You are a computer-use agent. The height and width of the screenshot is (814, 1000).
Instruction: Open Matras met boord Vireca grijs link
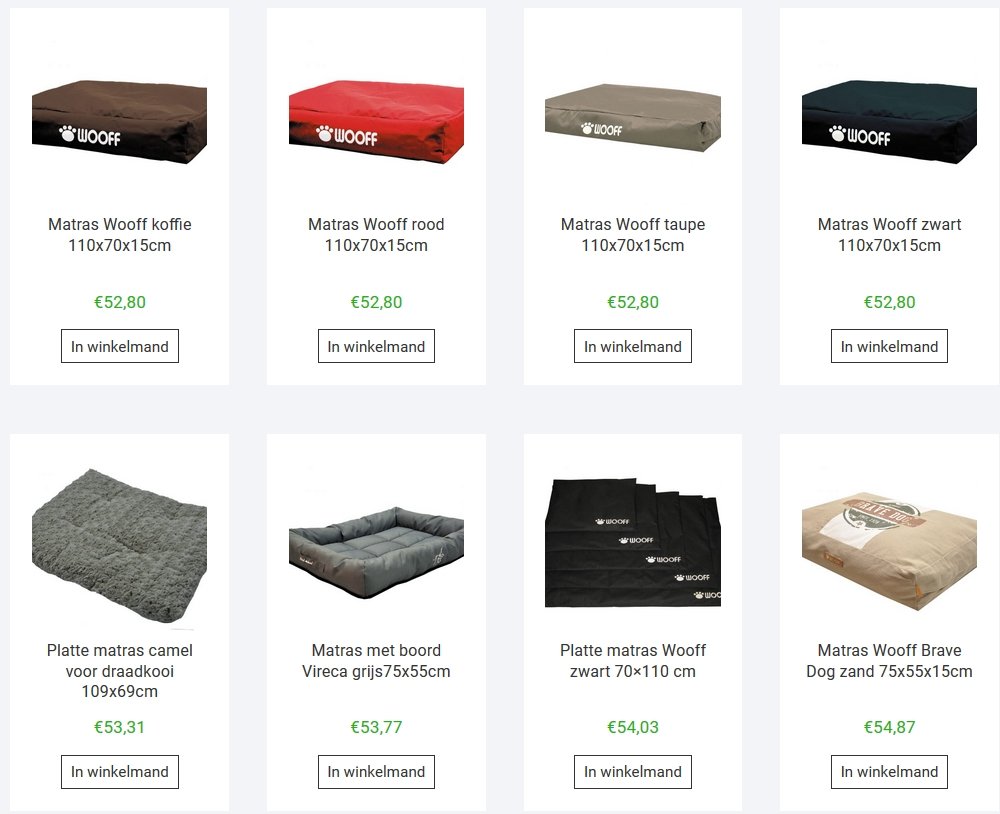[x=376, y=661]
